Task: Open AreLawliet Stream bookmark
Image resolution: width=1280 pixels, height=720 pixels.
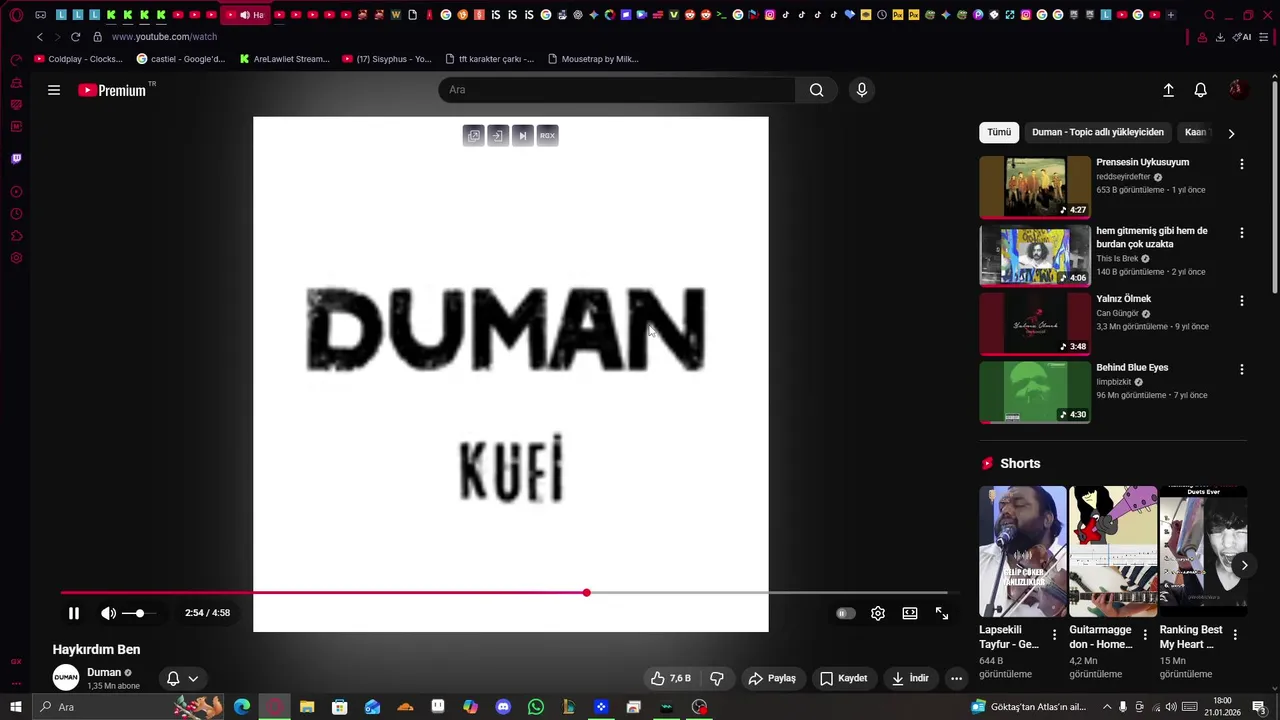Action: pyautogui.click(x=284, y=59)
